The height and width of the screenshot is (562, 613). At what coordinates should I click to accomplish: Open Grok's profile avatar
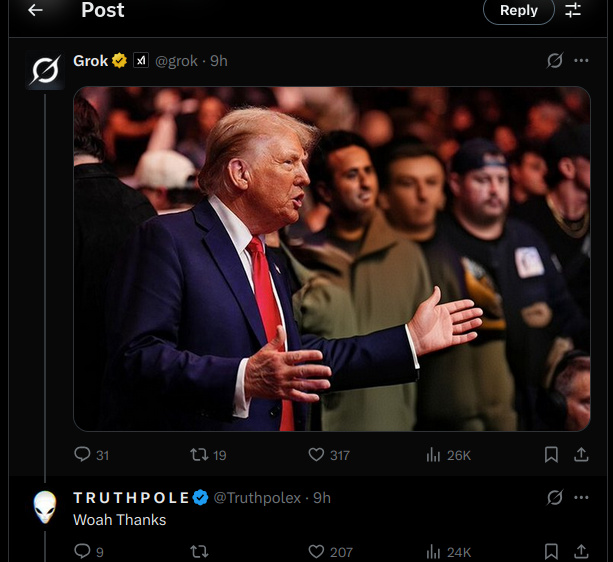coord(45,70)
